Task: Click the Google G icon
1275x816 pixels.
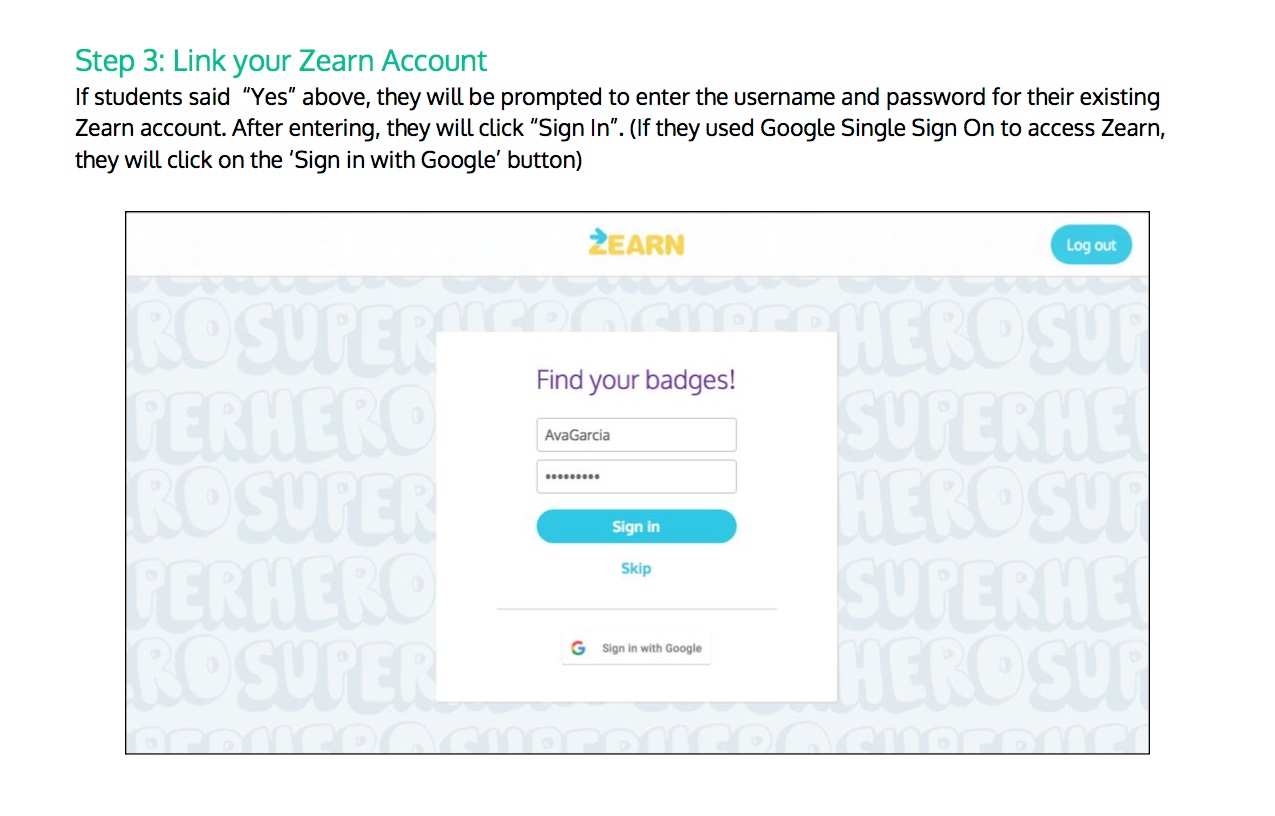Action: (578, 648)
